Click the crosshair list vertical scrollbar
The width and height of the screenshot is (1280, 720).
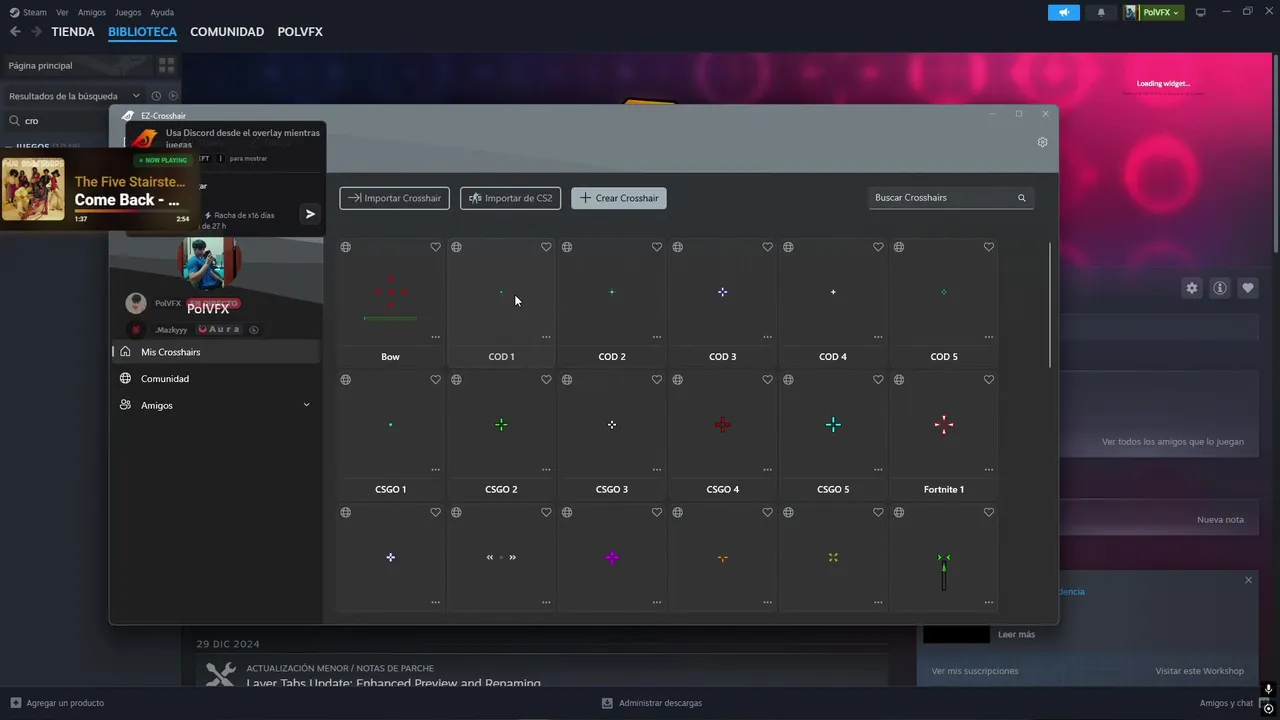click(1049, 304)
